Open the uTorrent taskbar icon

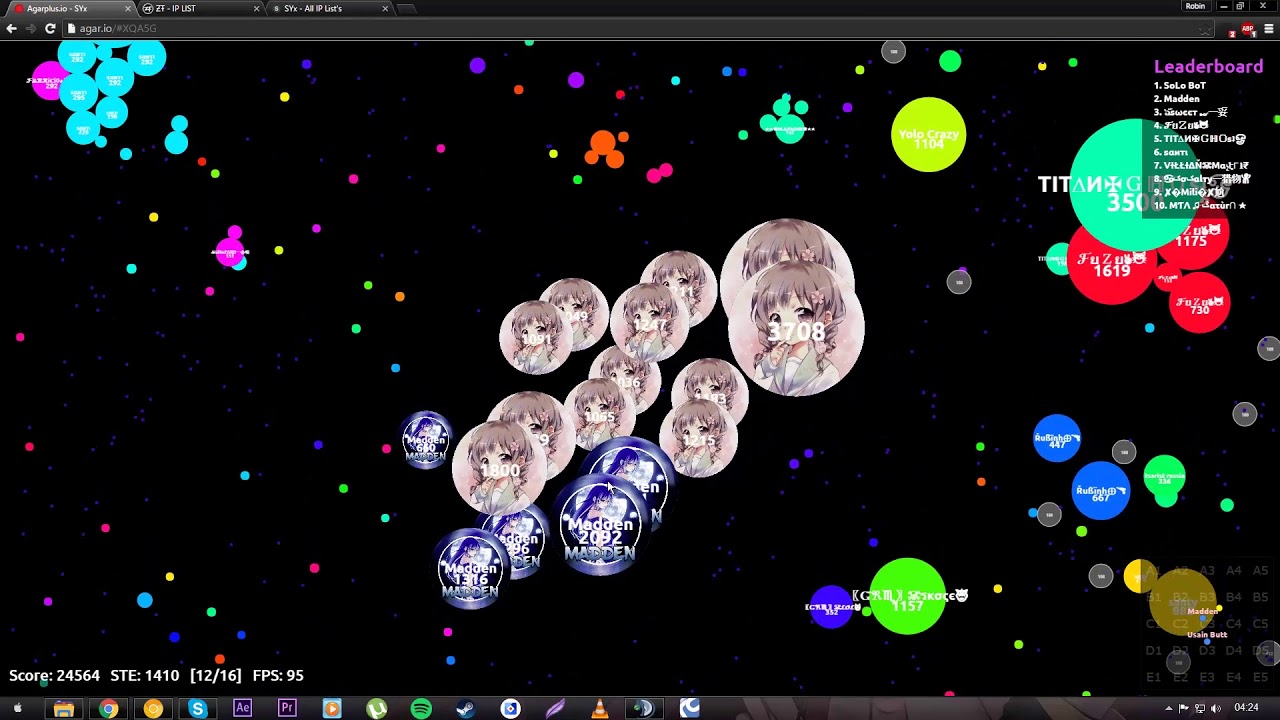pyautogui.click(x=376, y=708)
